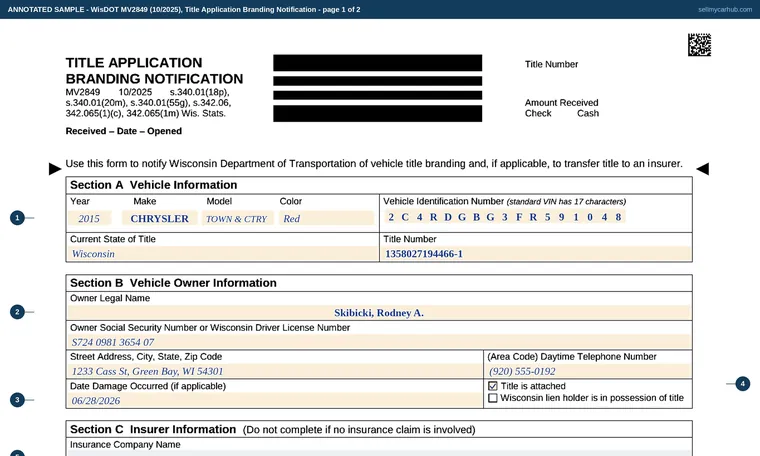Screen dimensions: 760x456
Task: Select Current State of Title field Wisconsin
Action: click(222, 254)
